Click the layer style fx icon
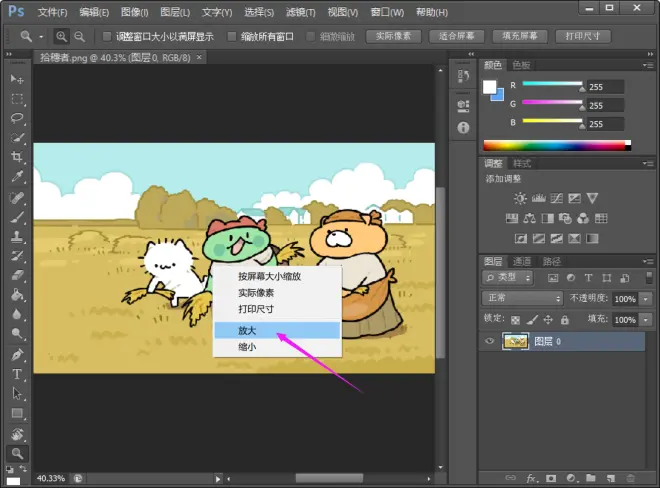The width and height of the screenshot is (660, 488). [x=531, y=478]
